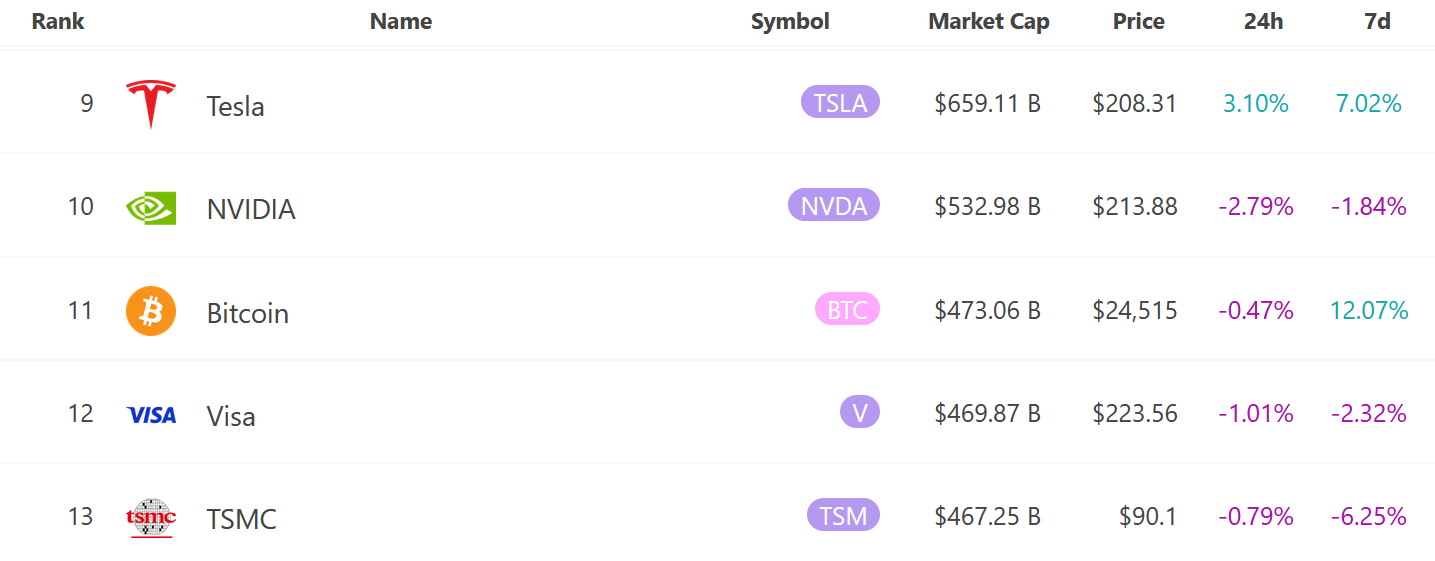Open the Tesla name link

pyautogui.click(x=235, y=106)
